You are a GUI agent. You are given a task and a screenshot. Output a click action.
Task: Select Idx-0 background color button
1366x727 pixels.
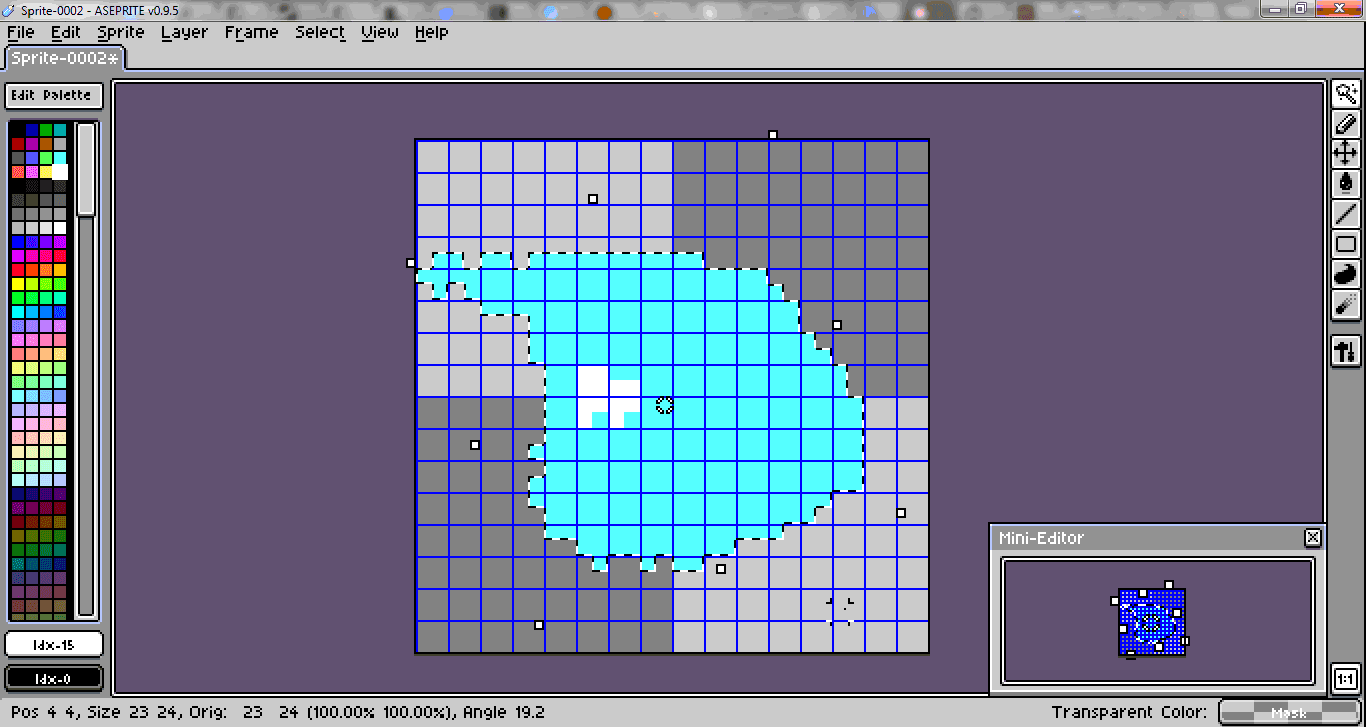pyautogui.click(x=54, y=677)
